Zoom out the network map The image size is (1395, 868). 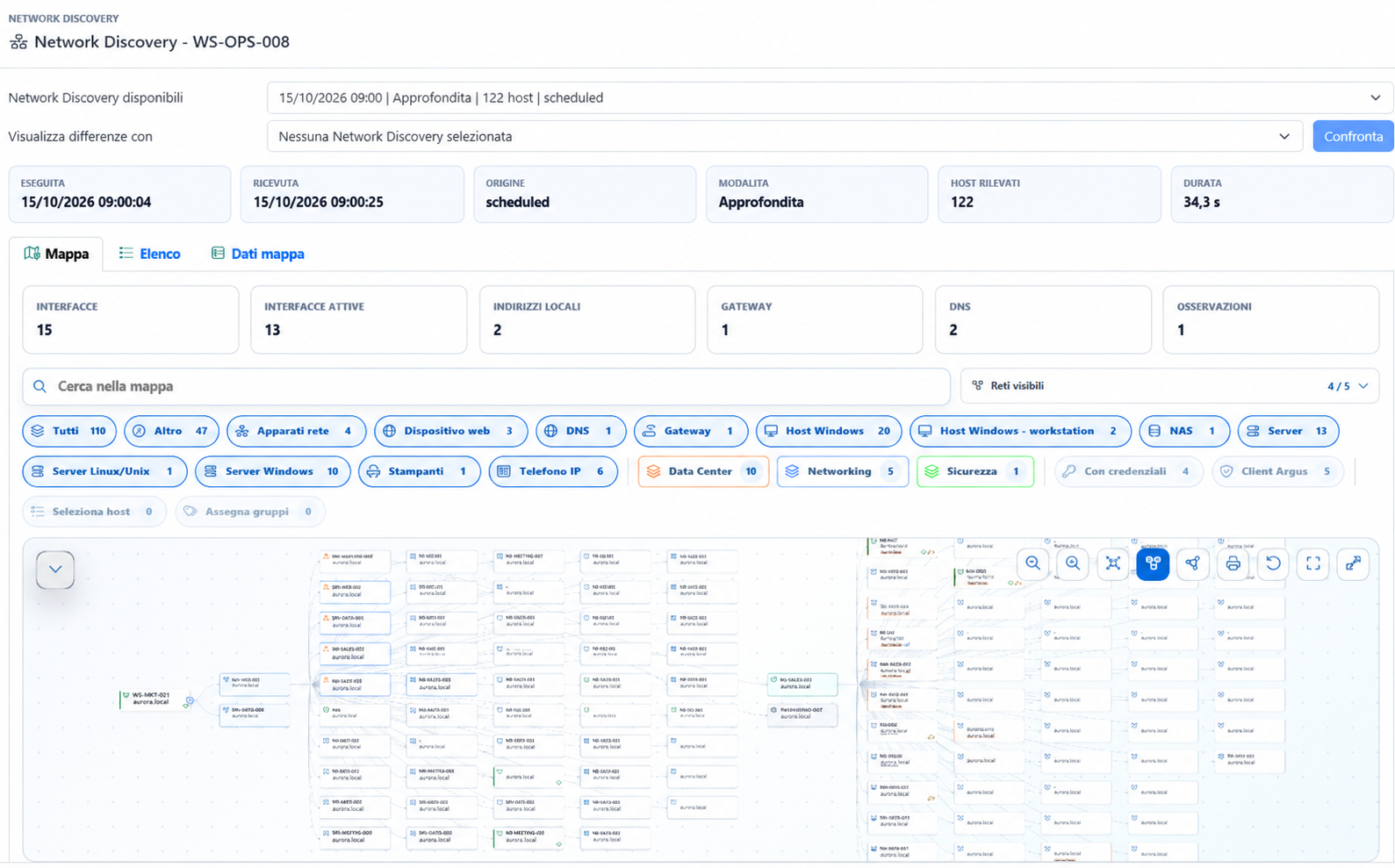[x=1032, y=563]
